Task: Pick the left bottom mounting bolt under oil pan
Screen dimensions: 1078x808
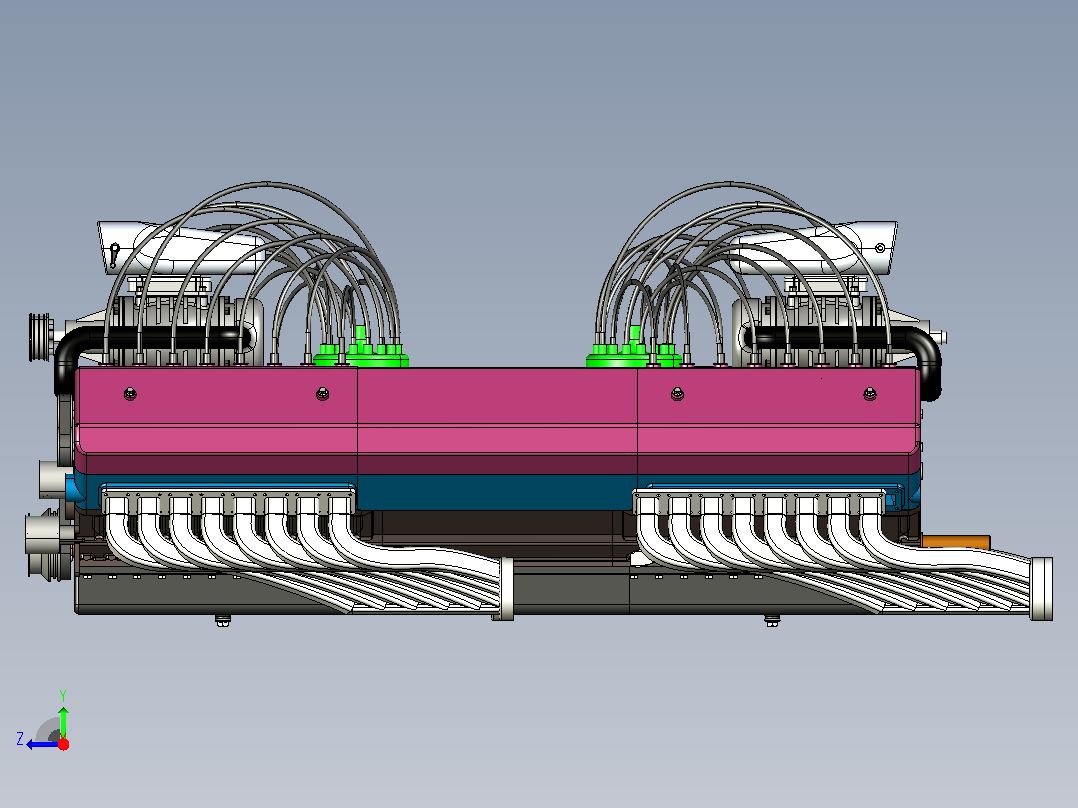Action: pyautogui.click(x=223, y=620)
